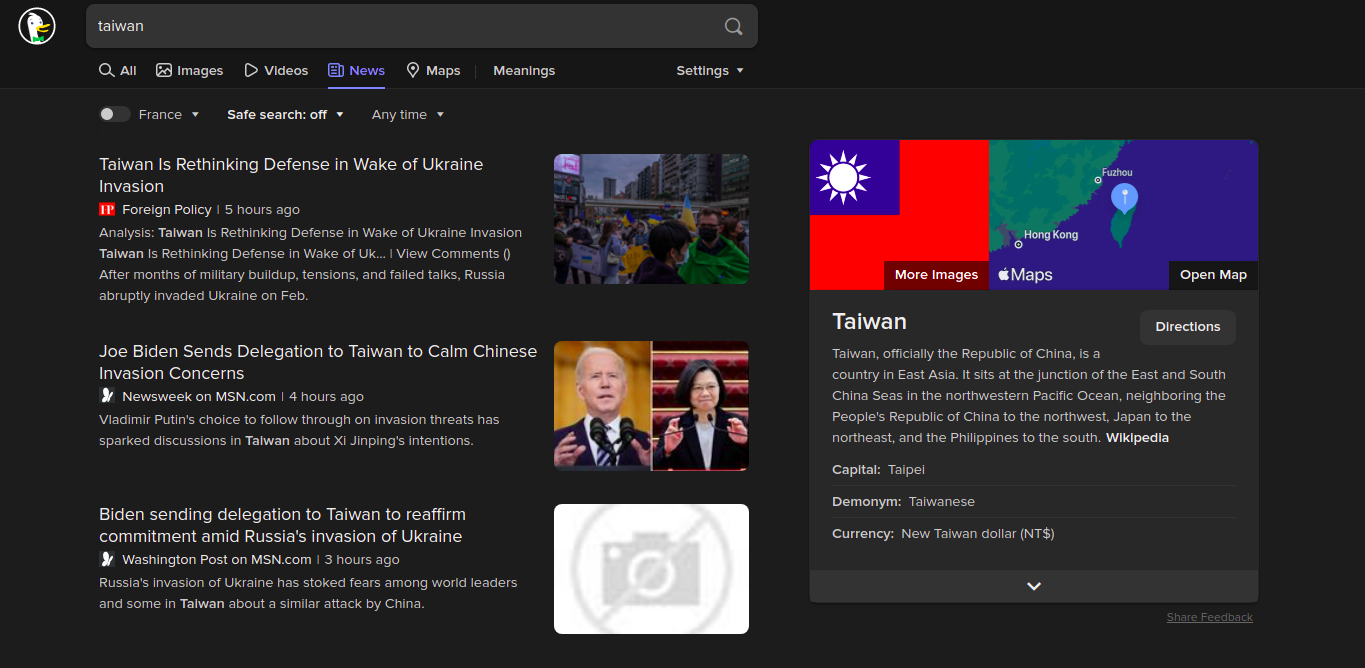Expand the Taiwan info panel chevron
1365x668 pixels.
[1033, 586]
